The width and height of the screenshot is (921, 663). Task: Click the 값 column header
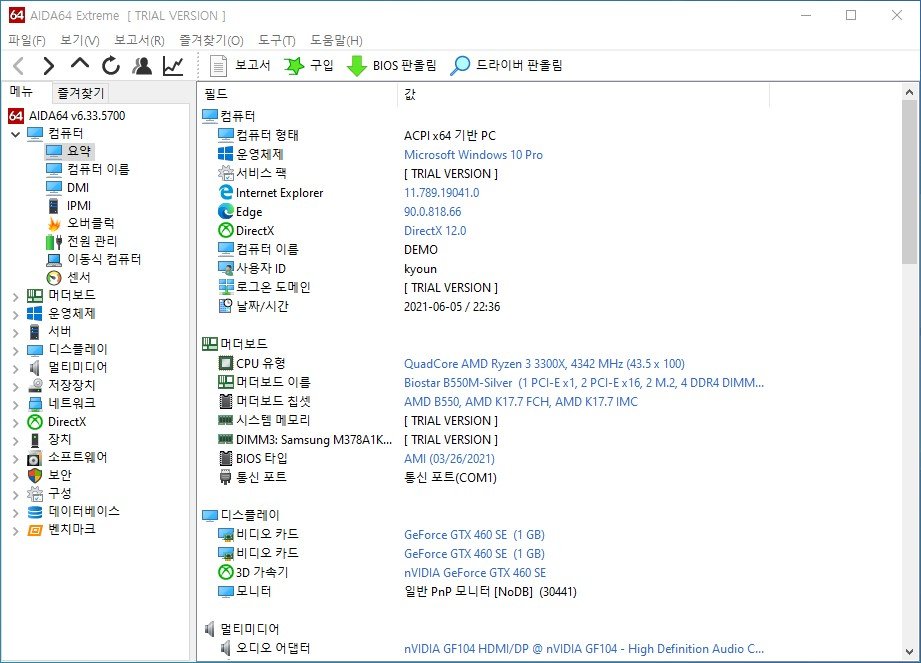tap(584, 94)
